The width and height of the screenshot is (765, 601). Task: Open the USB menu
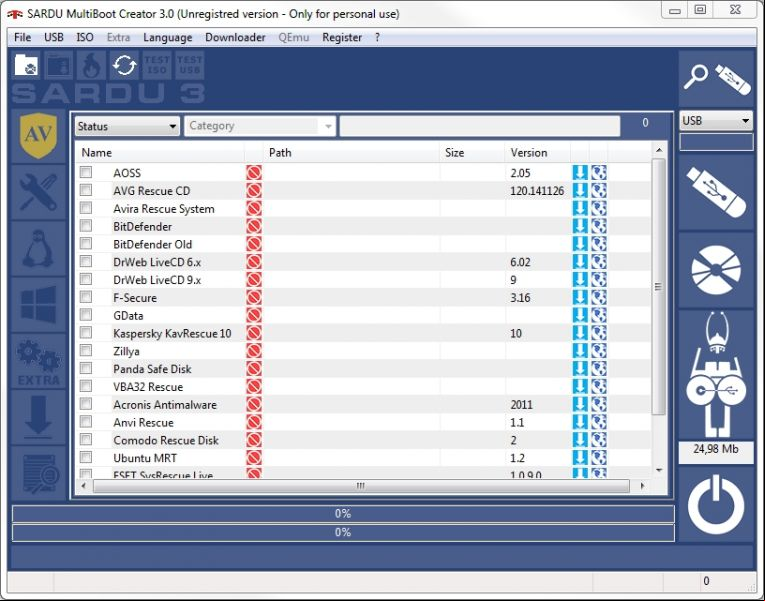(54, 38)
